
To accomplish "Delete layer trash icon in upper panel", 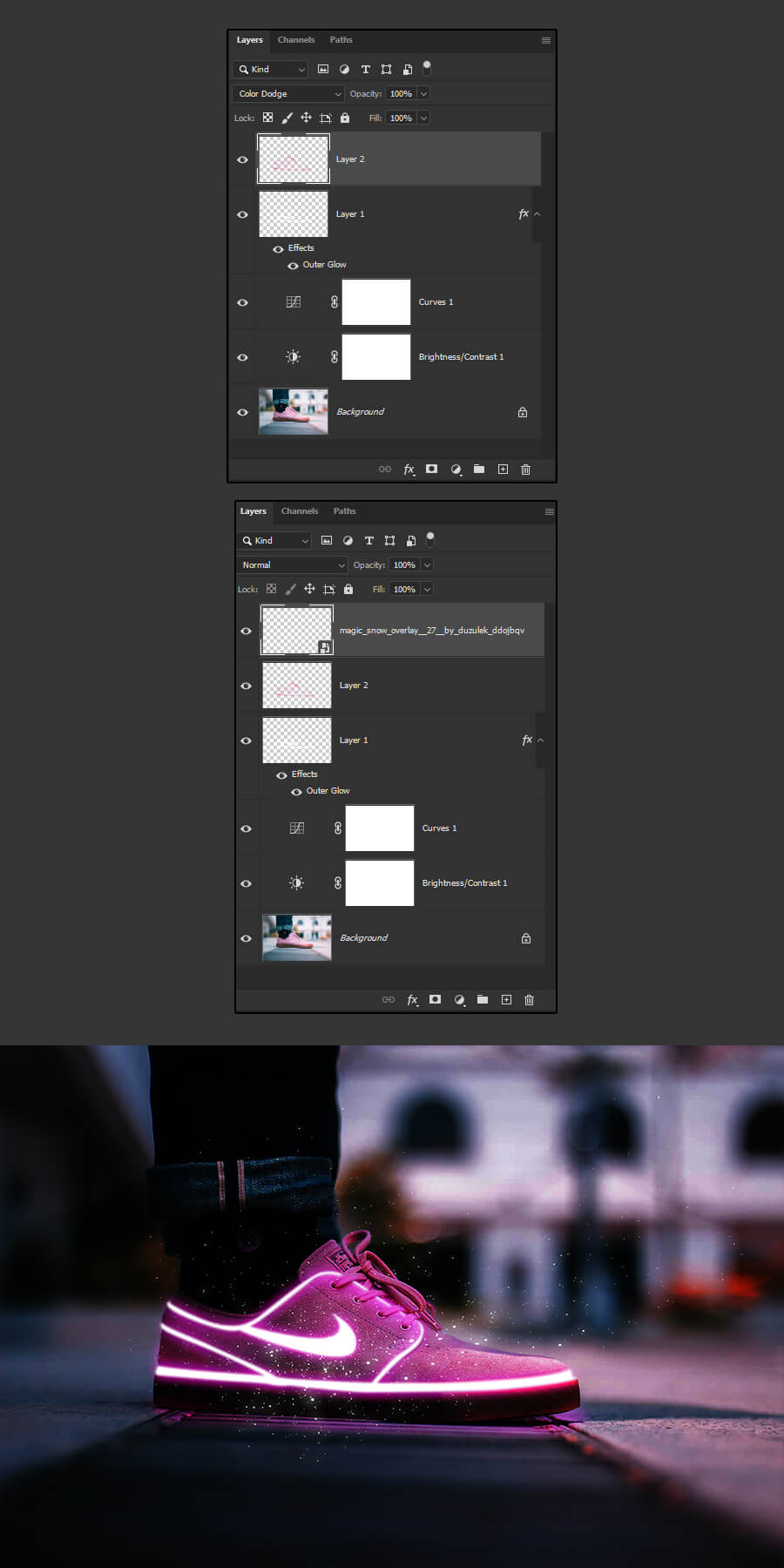I will click(525, 470).
